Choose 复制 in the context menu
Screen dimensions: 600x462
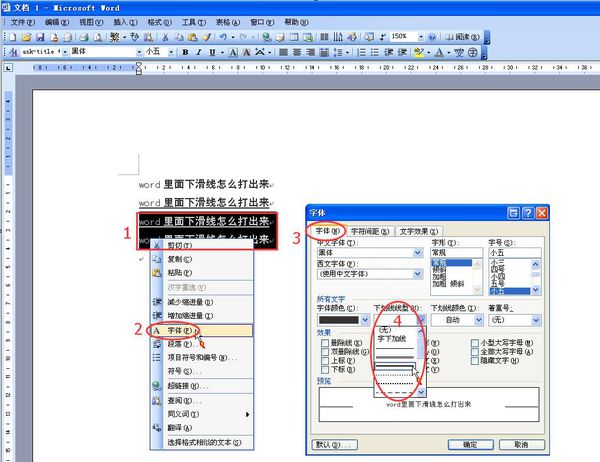tap(202, 259)
